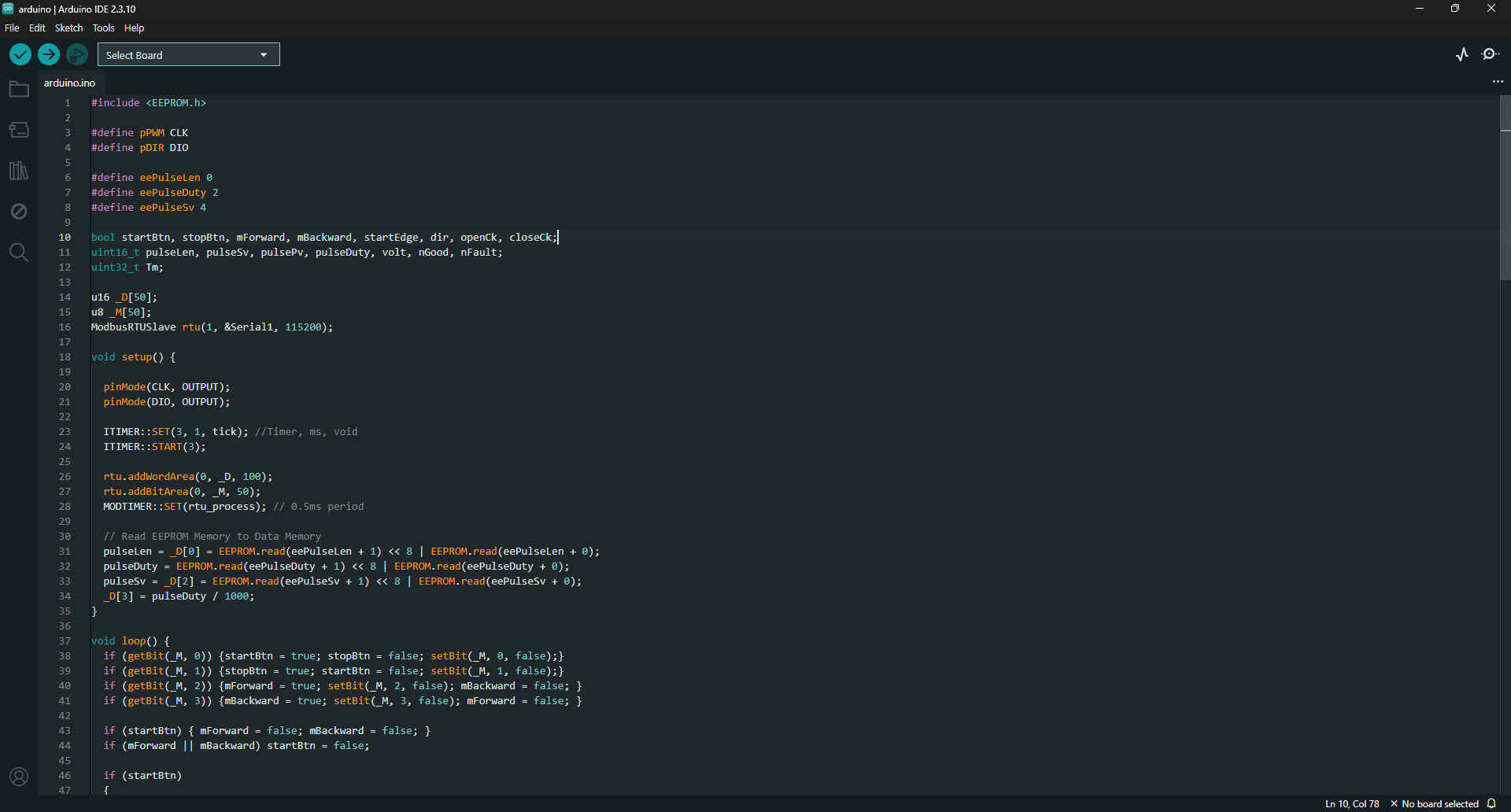Click 'uint32_t Tm;' declaration
The height and width of the screenshot is (812, 1511).
click(x=127, y=268)
